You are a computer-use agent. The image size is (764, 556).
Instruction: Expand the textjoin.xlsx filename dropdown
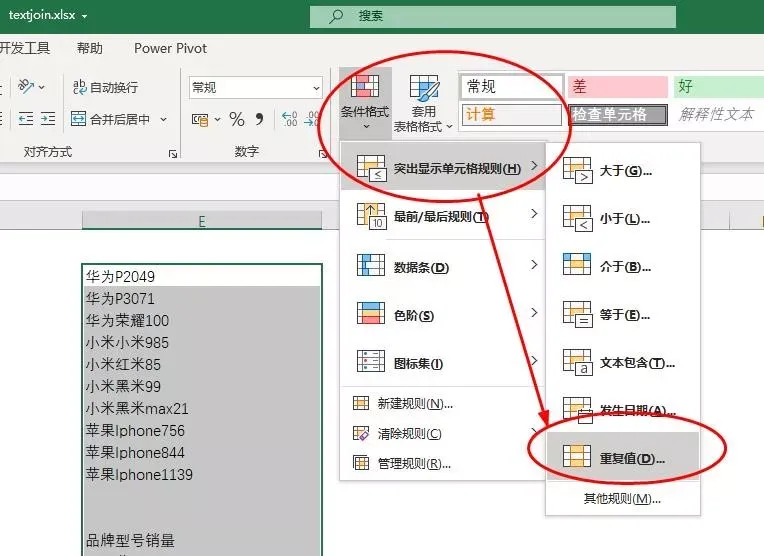pos(84,16)
